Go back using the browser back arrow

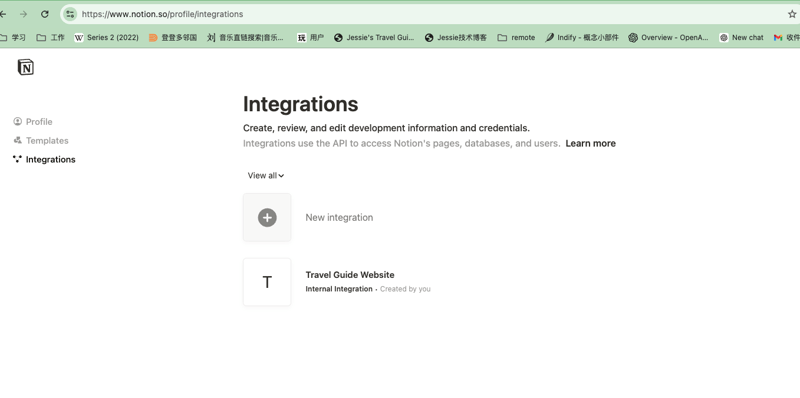point(3,14)
